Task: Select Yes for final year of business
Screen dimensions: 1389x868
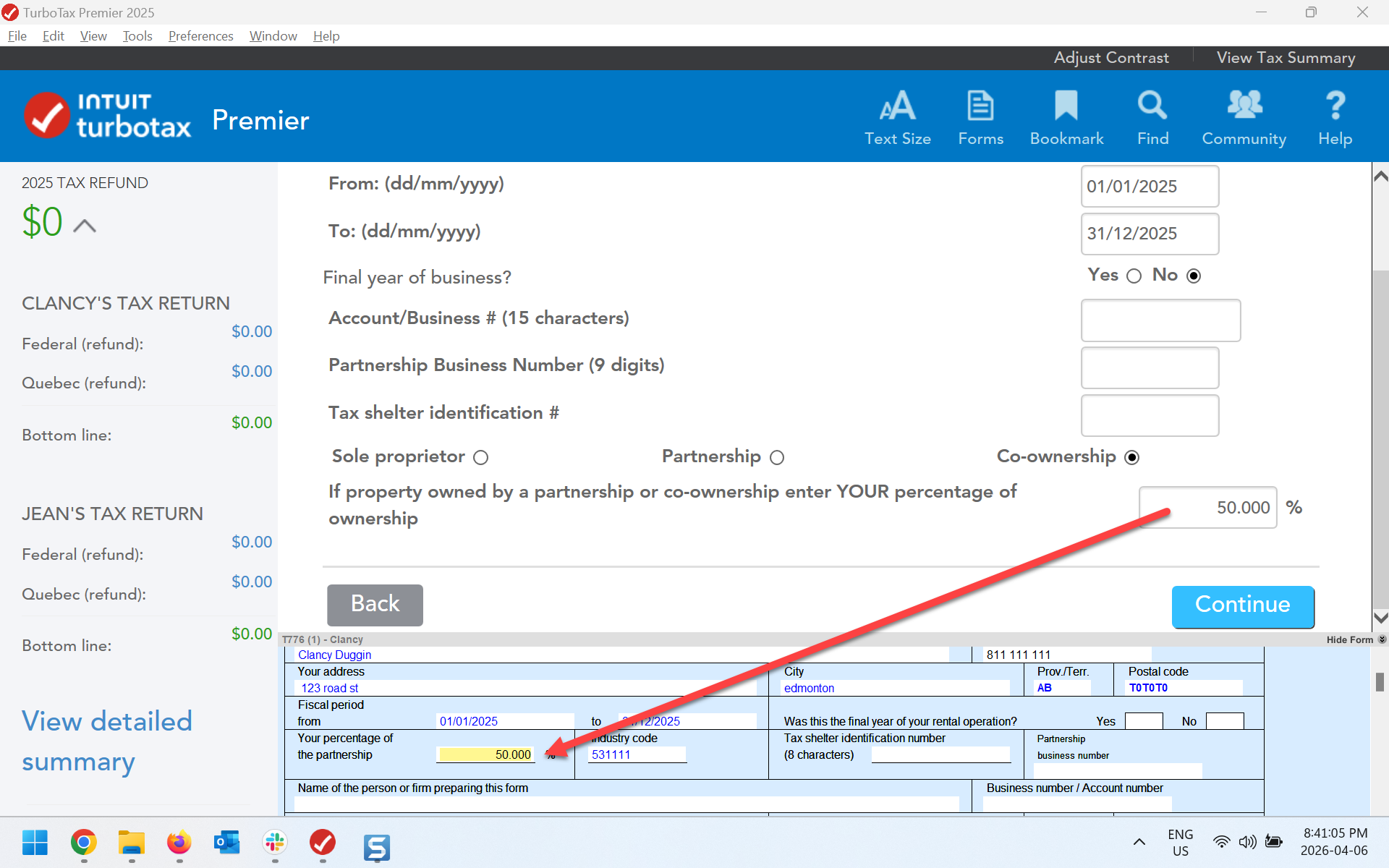Action: [1134, 276]
